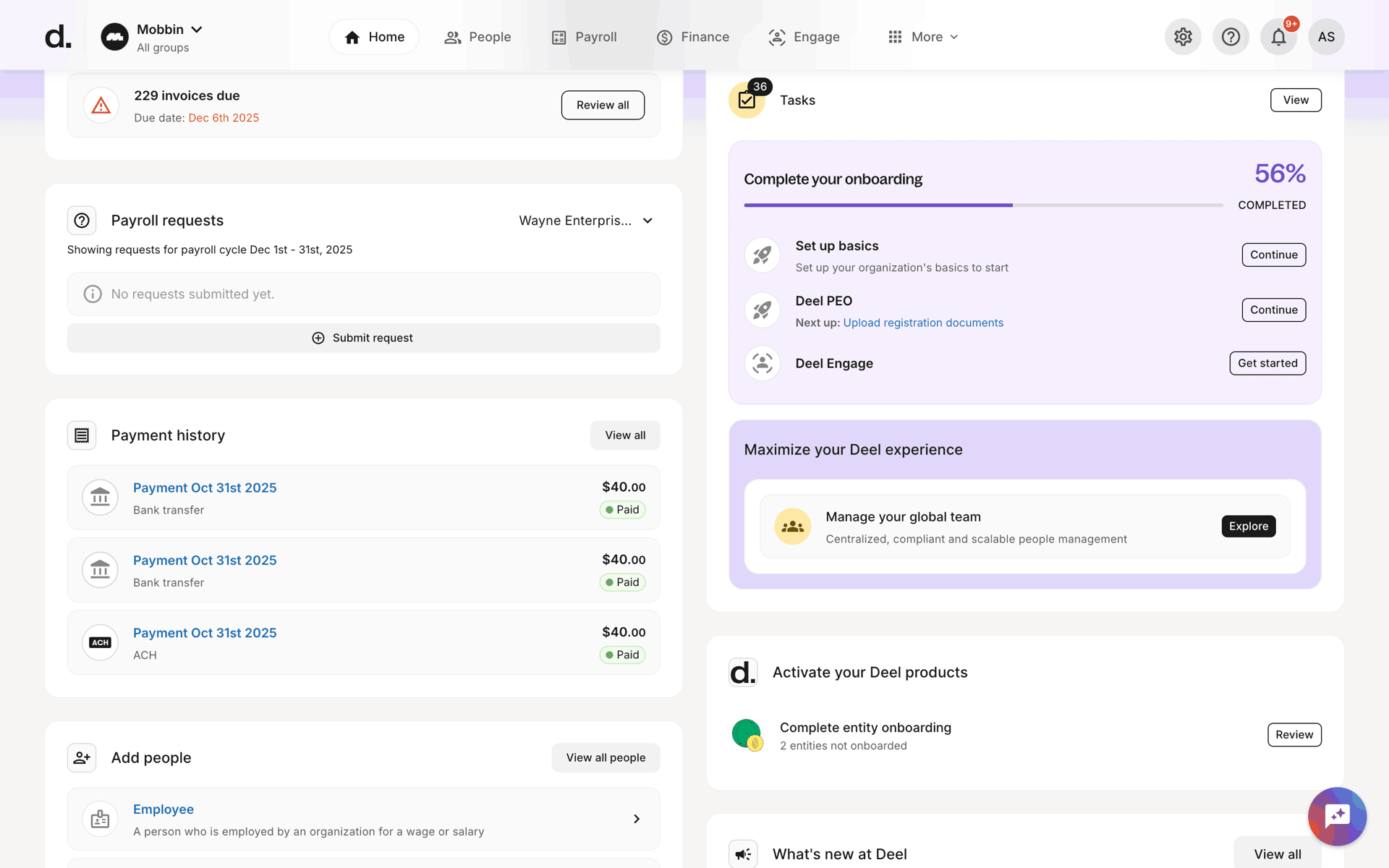Open the settings gear icon
The height and width of the screenshot is (868, 1389).
point(1183,37)
